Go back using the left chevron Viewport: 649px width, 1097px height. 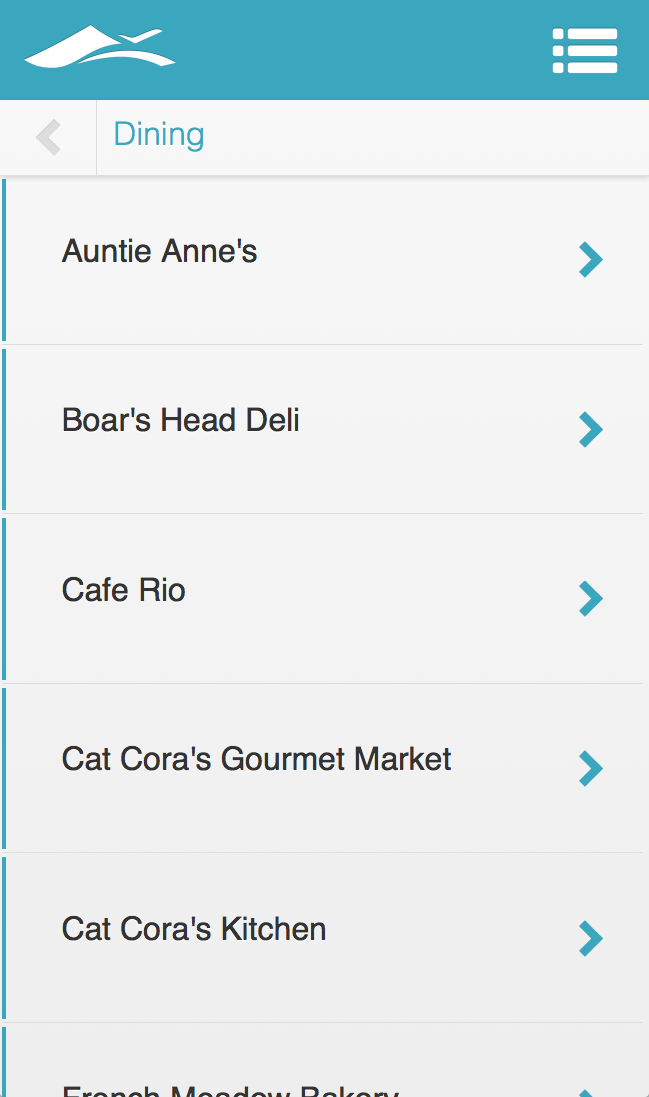tap(48, 137)
